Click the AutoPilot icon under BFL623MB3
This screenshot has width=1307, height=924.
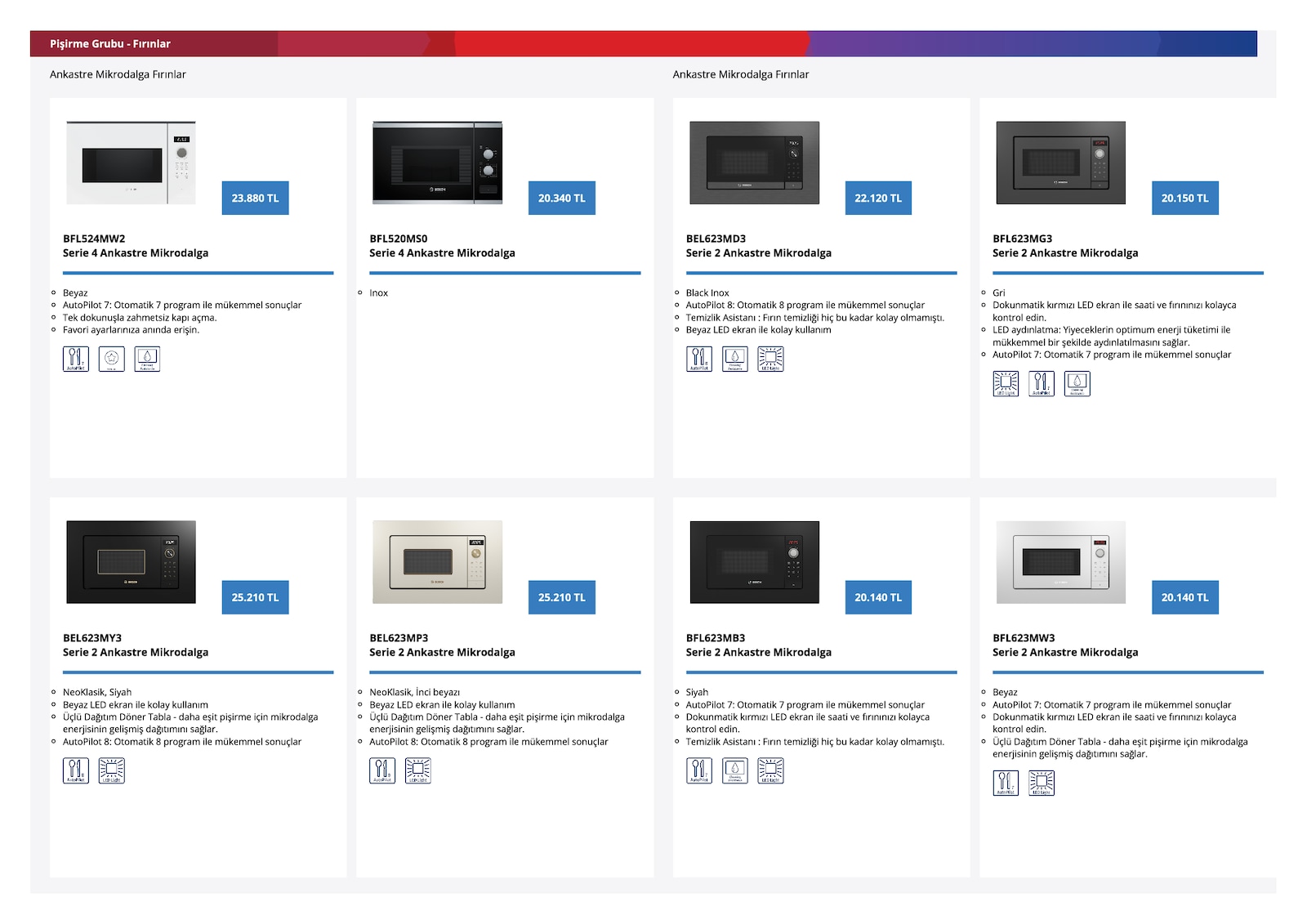[699, 770]
